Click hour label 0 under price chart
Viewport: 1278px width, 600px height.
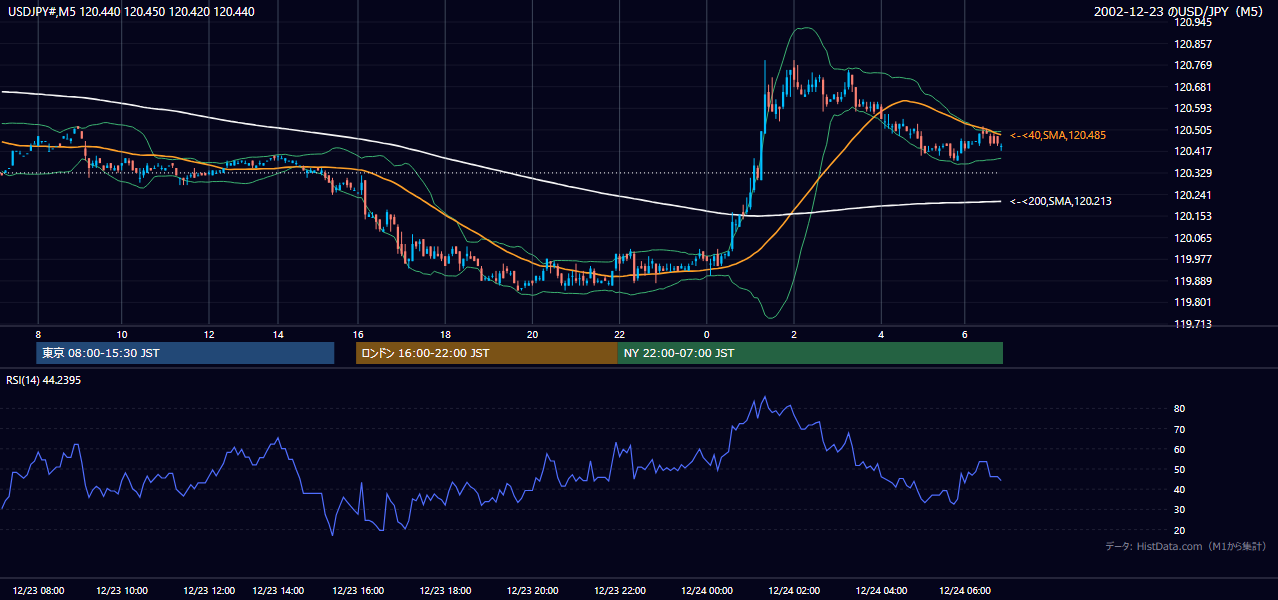click(x=706, y=334)
